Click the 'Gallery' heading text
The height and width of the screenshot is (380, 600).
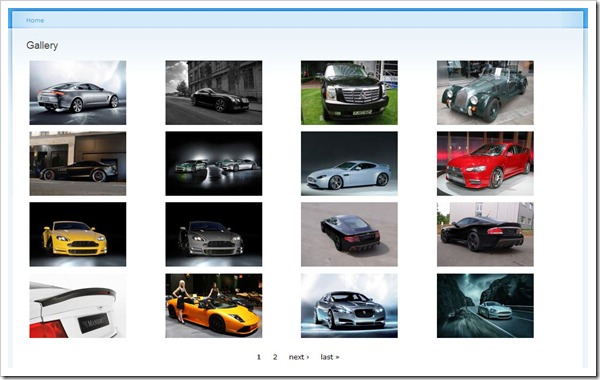[42, 46]
